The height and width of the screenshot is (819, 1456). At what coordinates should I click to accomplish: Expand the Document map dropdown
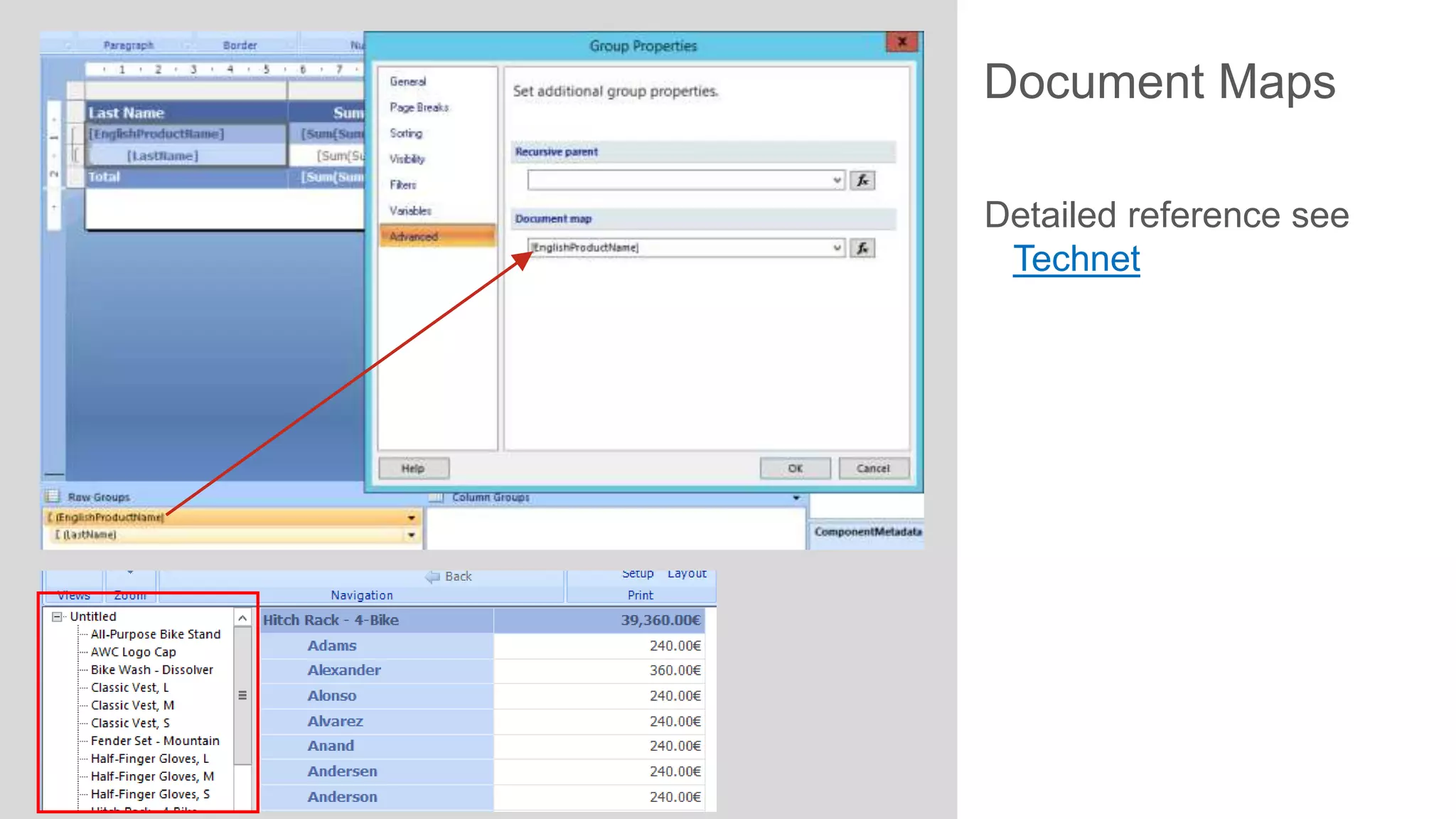coord(837,248)
